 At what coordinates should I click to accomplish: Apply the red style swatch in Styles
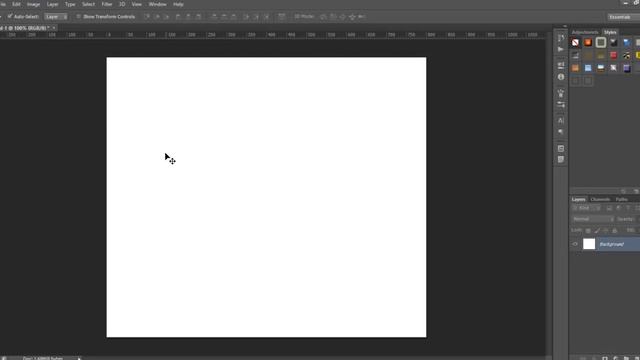pos(613,55)
